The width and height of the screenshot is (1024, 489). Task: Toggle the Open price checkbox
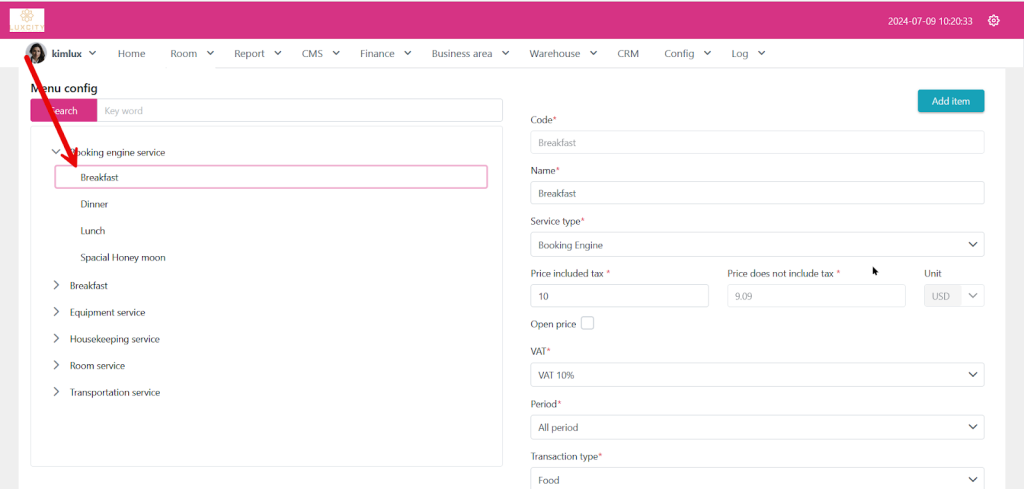point(587,323)
